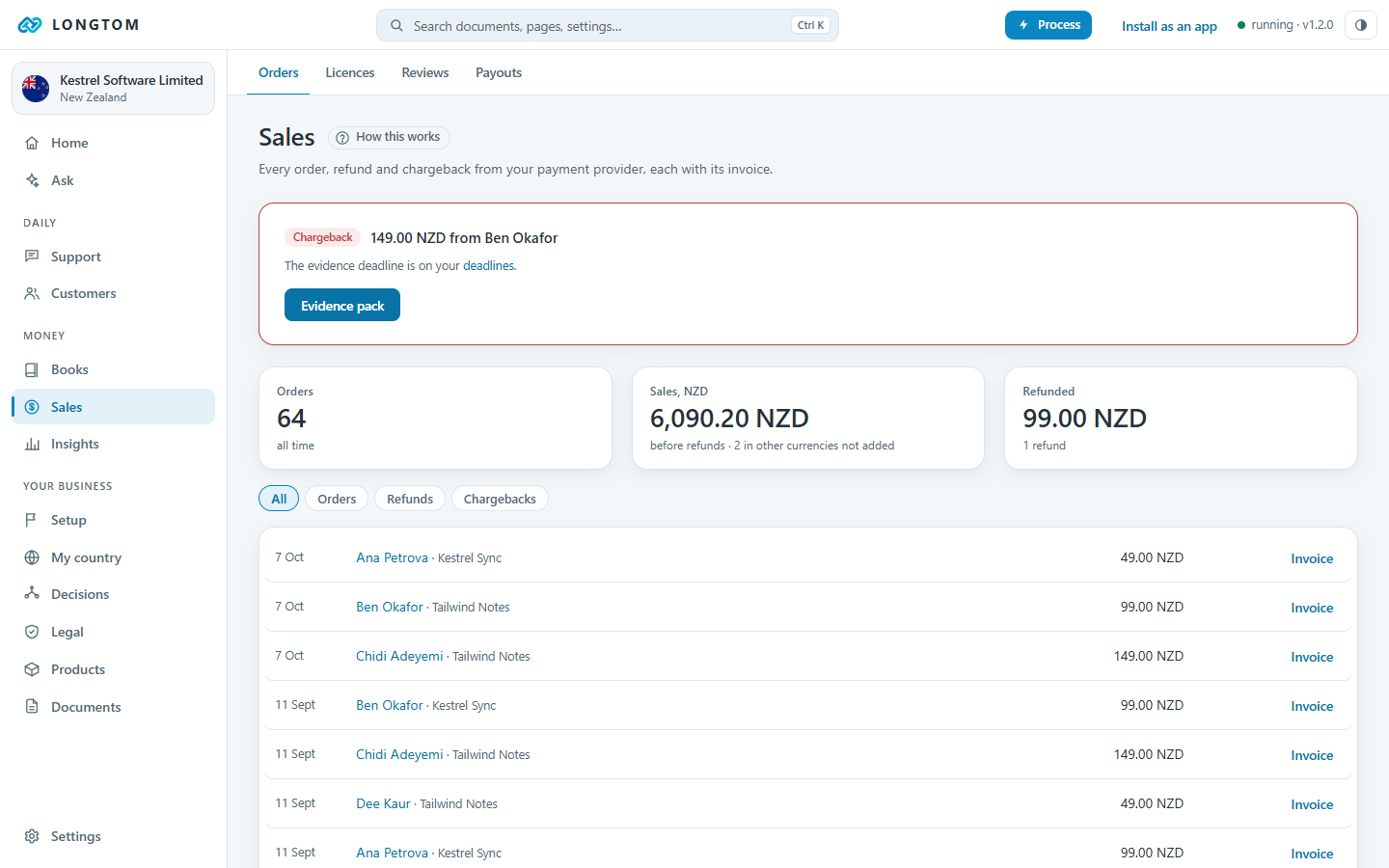Select the Books book icon
1389x868 pixels.
pyautogui.click(x=32, y=369)
